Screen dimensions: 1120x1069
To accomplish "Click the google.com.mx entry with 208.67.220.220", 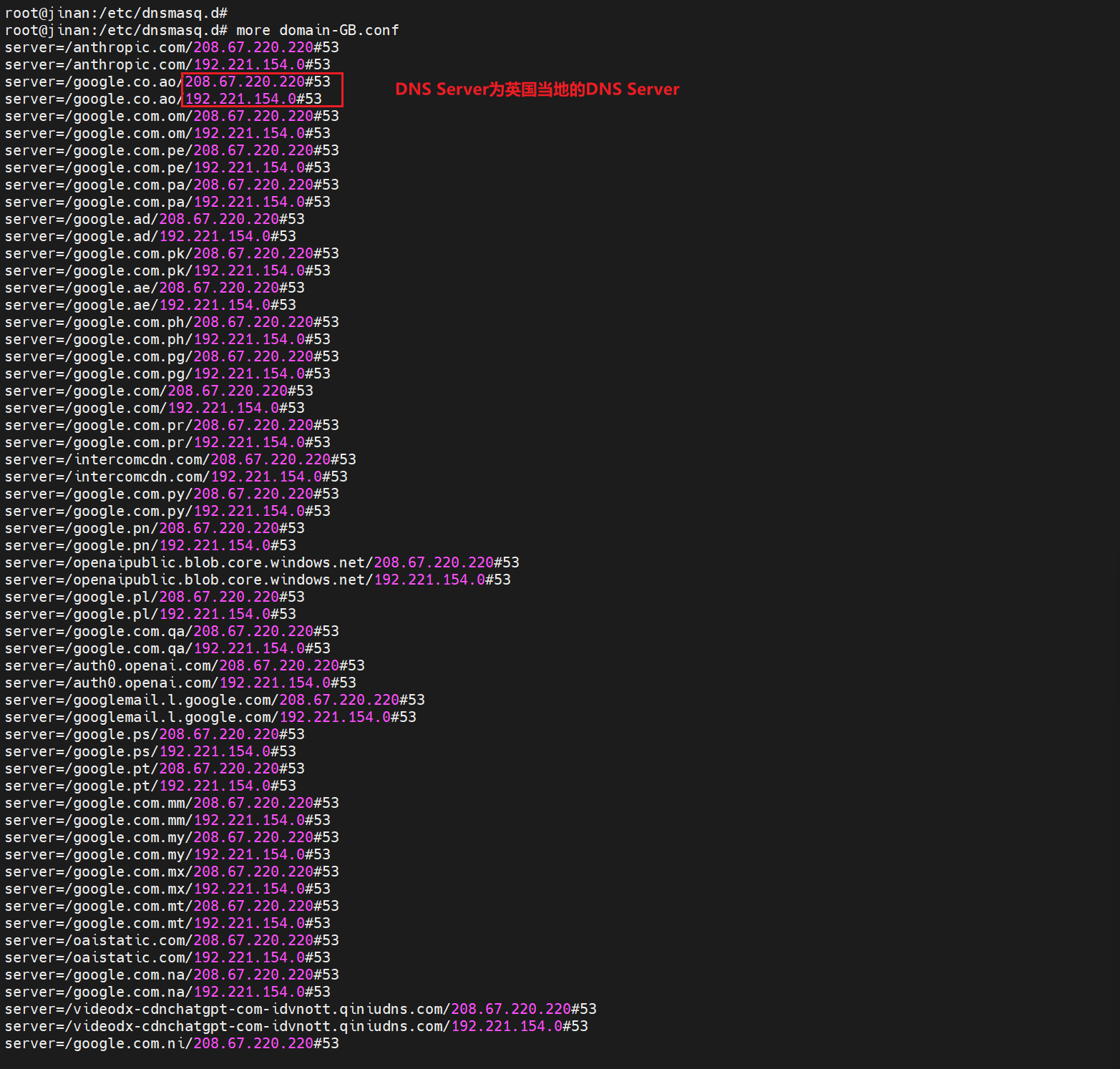I will tap(172, 872).
